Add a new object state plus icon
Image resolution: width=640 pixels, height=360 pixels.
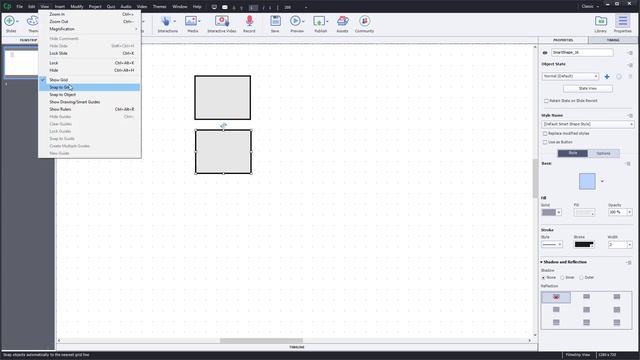607,76
